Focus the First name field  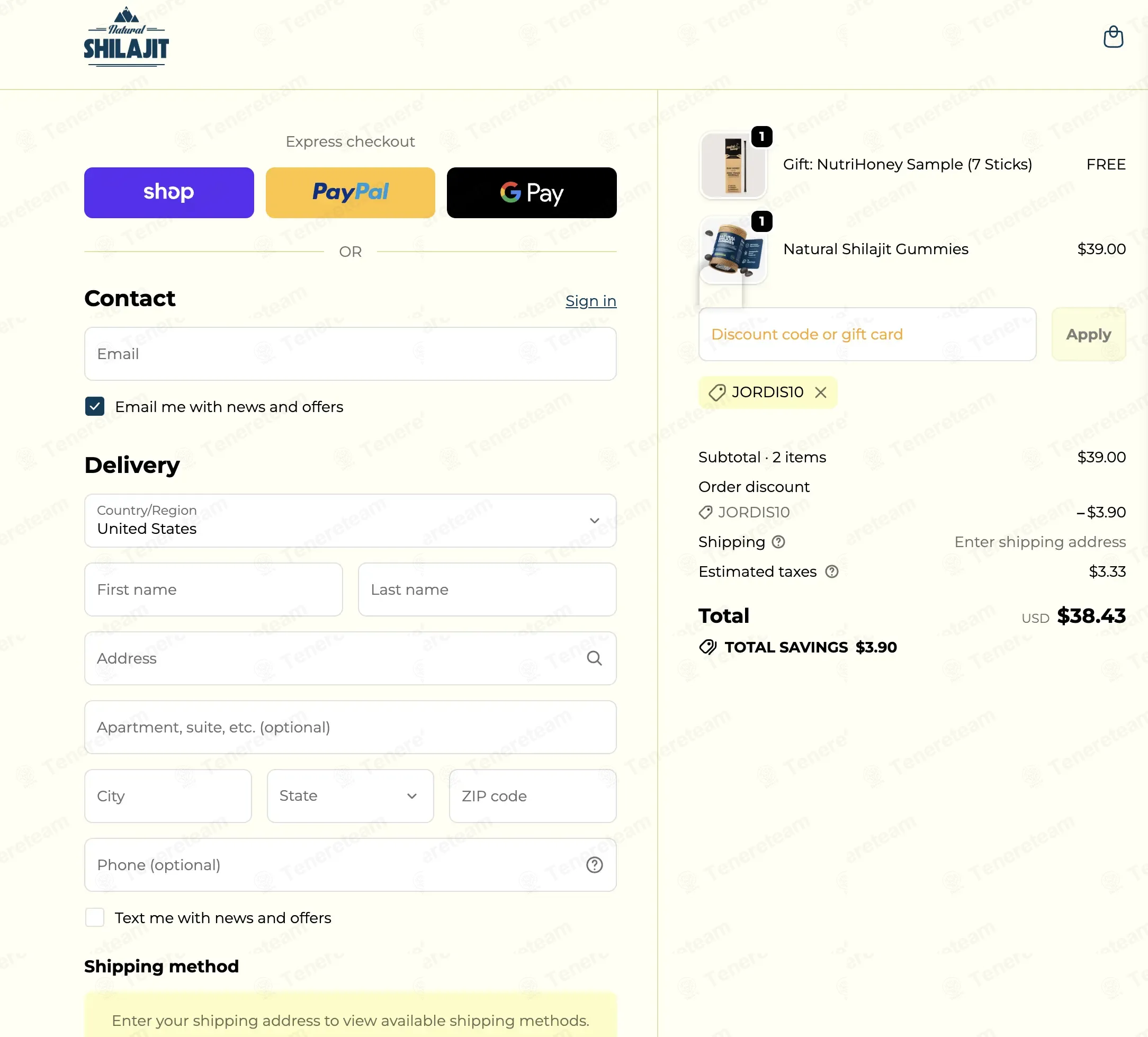213,589
